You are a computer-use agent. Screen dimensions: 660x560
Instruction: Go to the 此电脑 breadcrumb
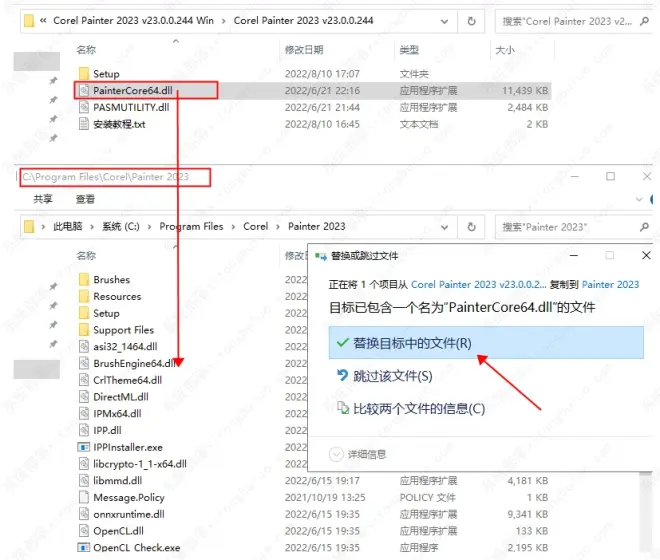tap(67, 227)
